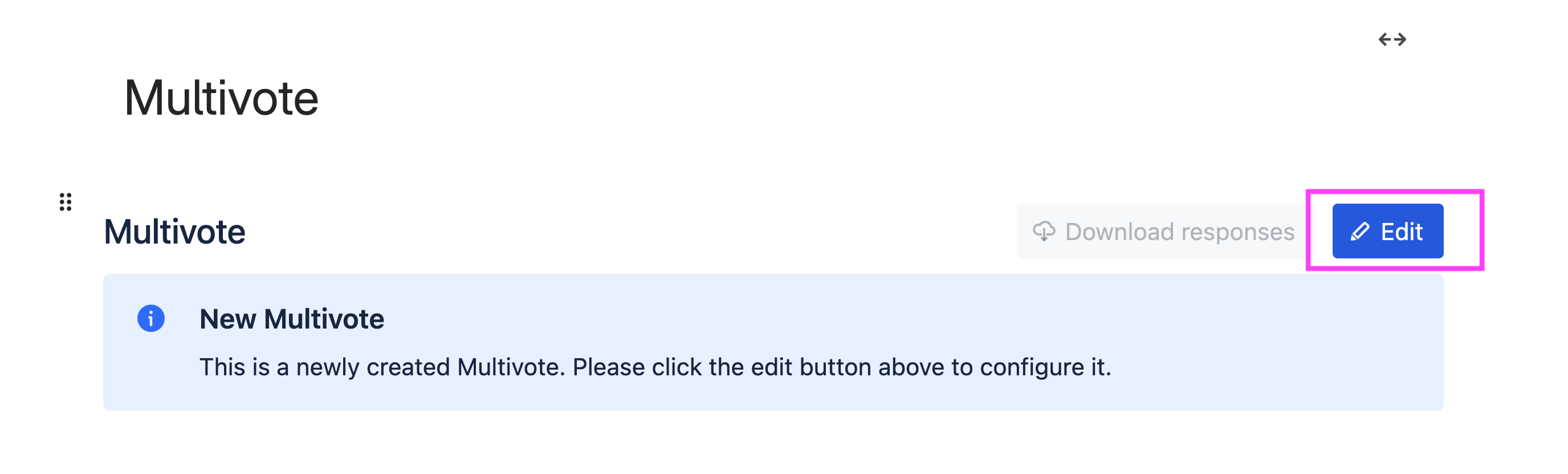Select the large Multivote page title
The width and height of the screenshot is (1568, 474).
pyautogui.click(x=221, y=98)
